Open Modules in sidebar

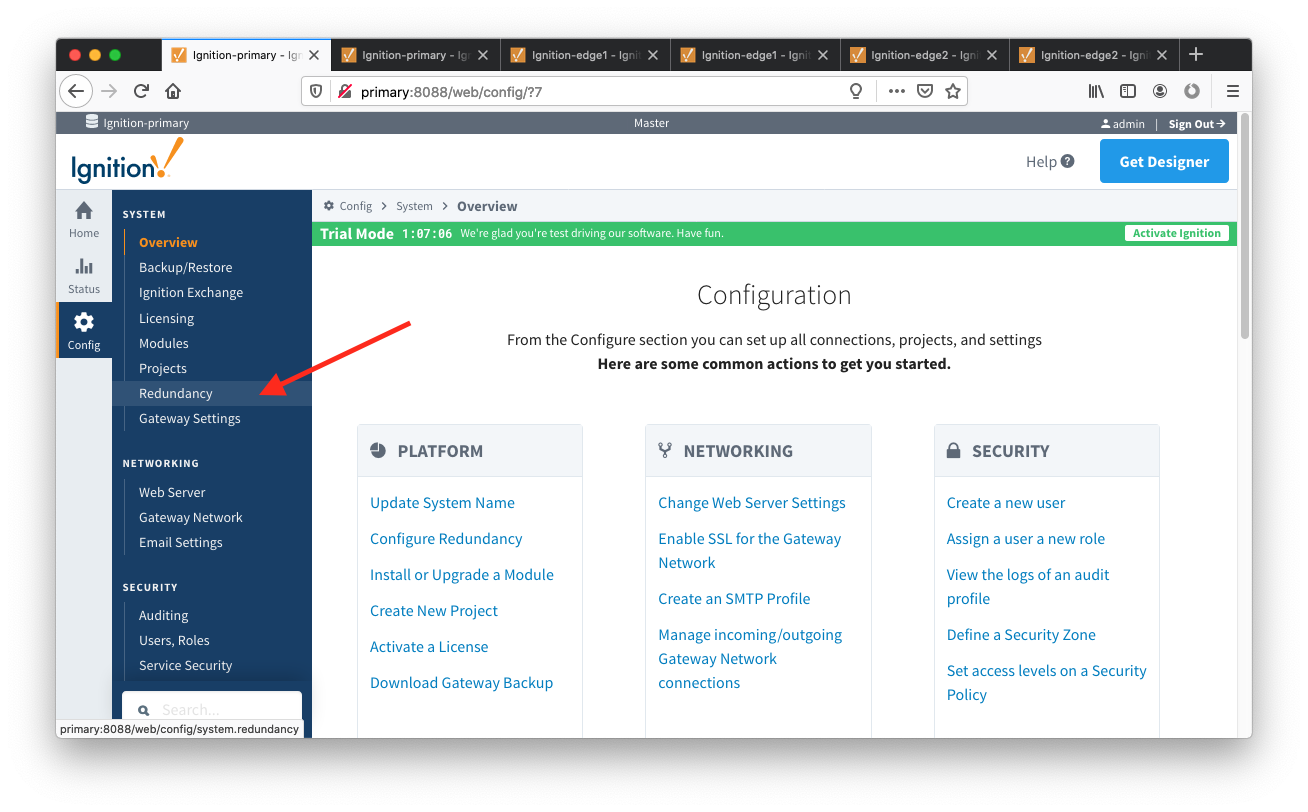[163, 343]
